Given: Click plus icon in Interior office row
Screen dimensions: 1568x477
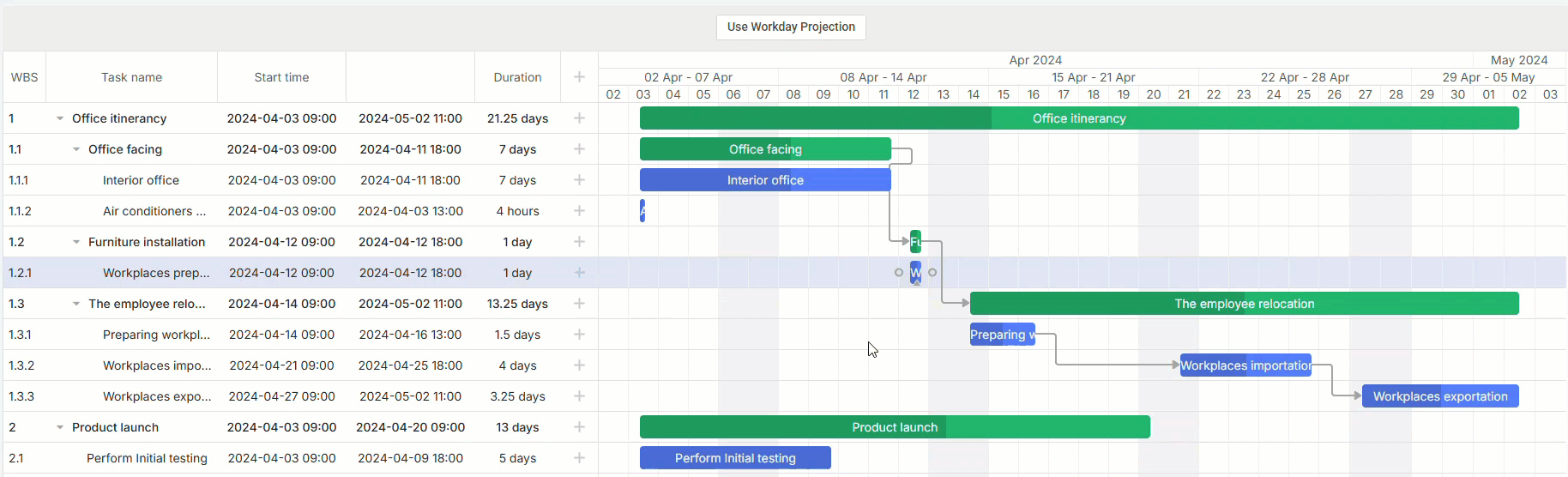Looking at the screenshot, I should tap(579, 180).
